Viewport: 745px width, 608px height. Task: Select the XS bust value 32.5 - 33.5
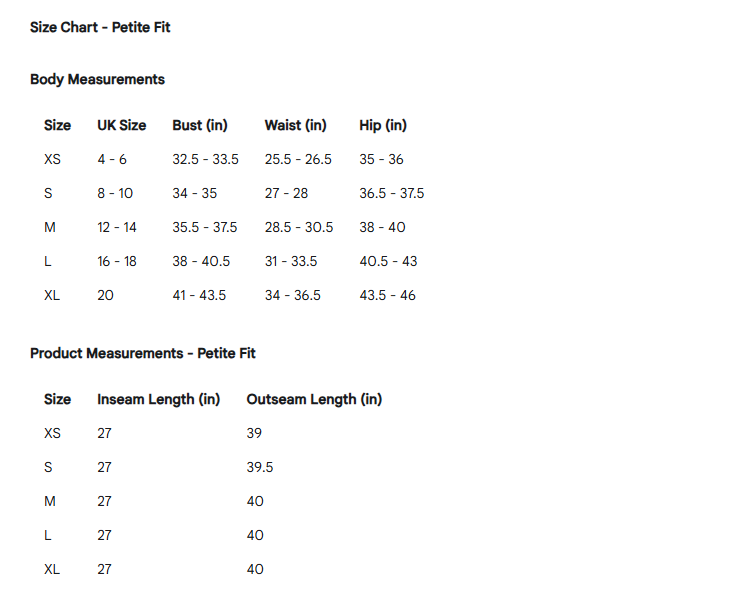(x=205, y=159)
